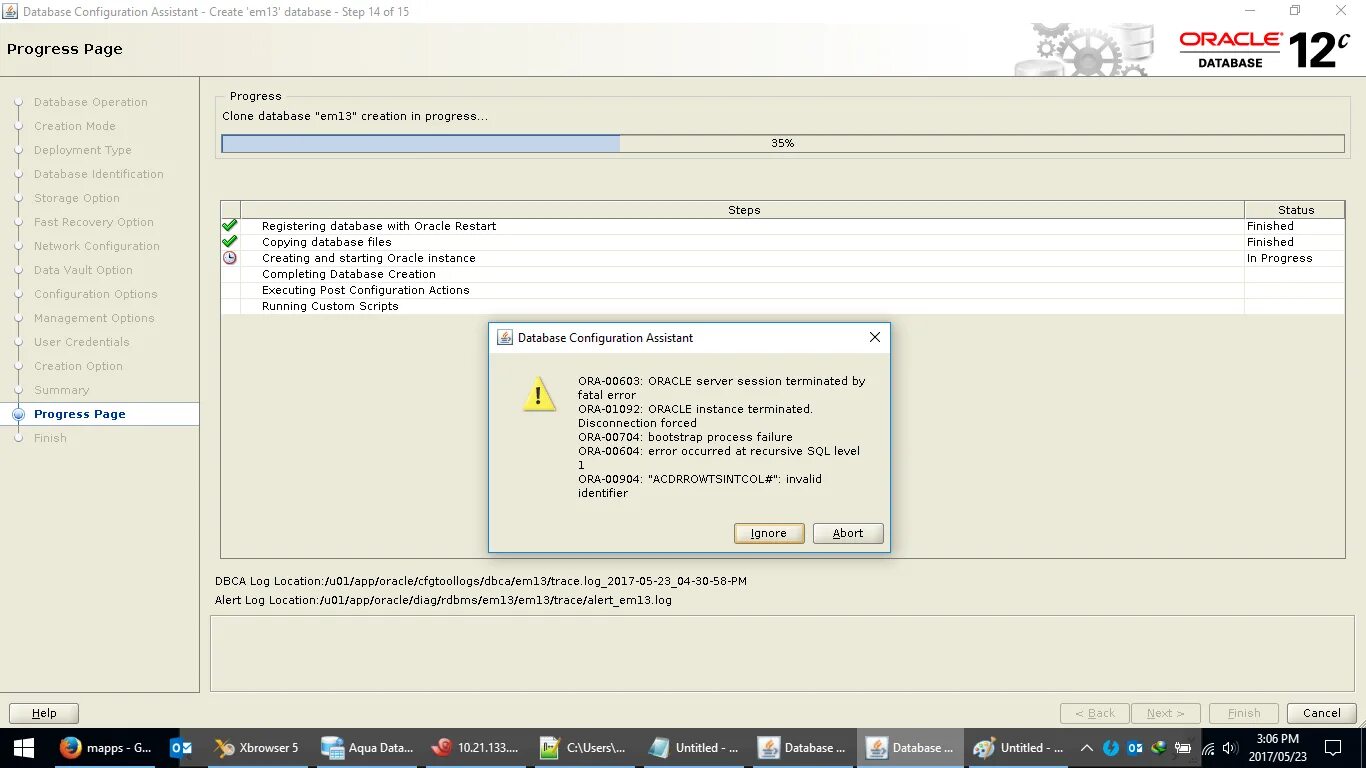Viewport: 1366px width, 768px height.
Task: Click the yellow warning triangle icon
Action: (539, 395)
